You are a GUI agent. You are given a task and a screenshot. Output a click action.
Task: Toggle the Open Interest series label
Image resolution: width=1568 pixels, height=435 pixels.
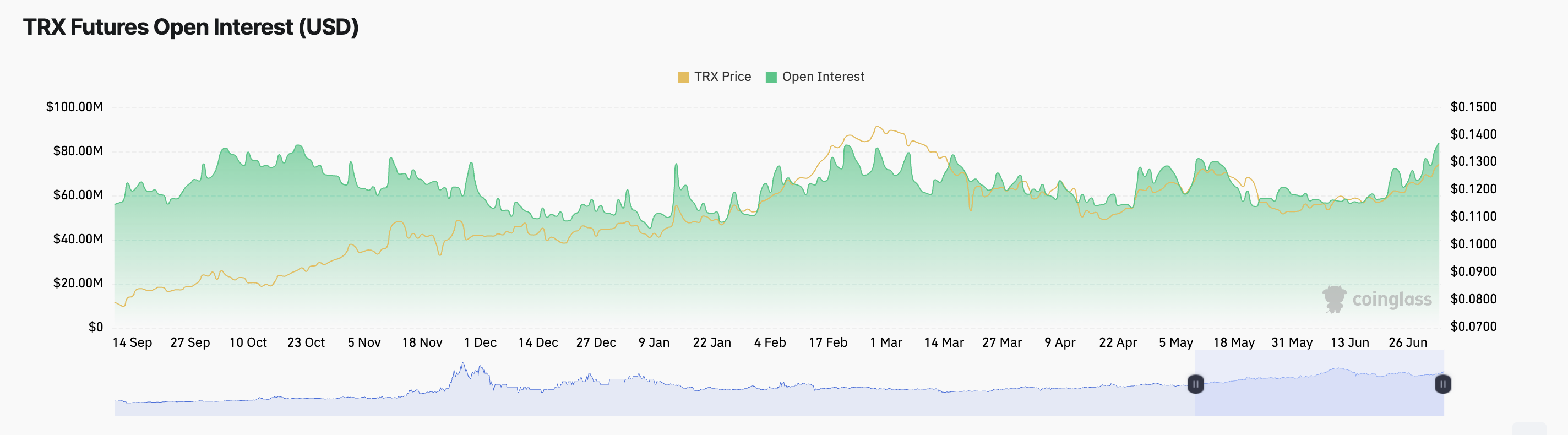(823, 77)
